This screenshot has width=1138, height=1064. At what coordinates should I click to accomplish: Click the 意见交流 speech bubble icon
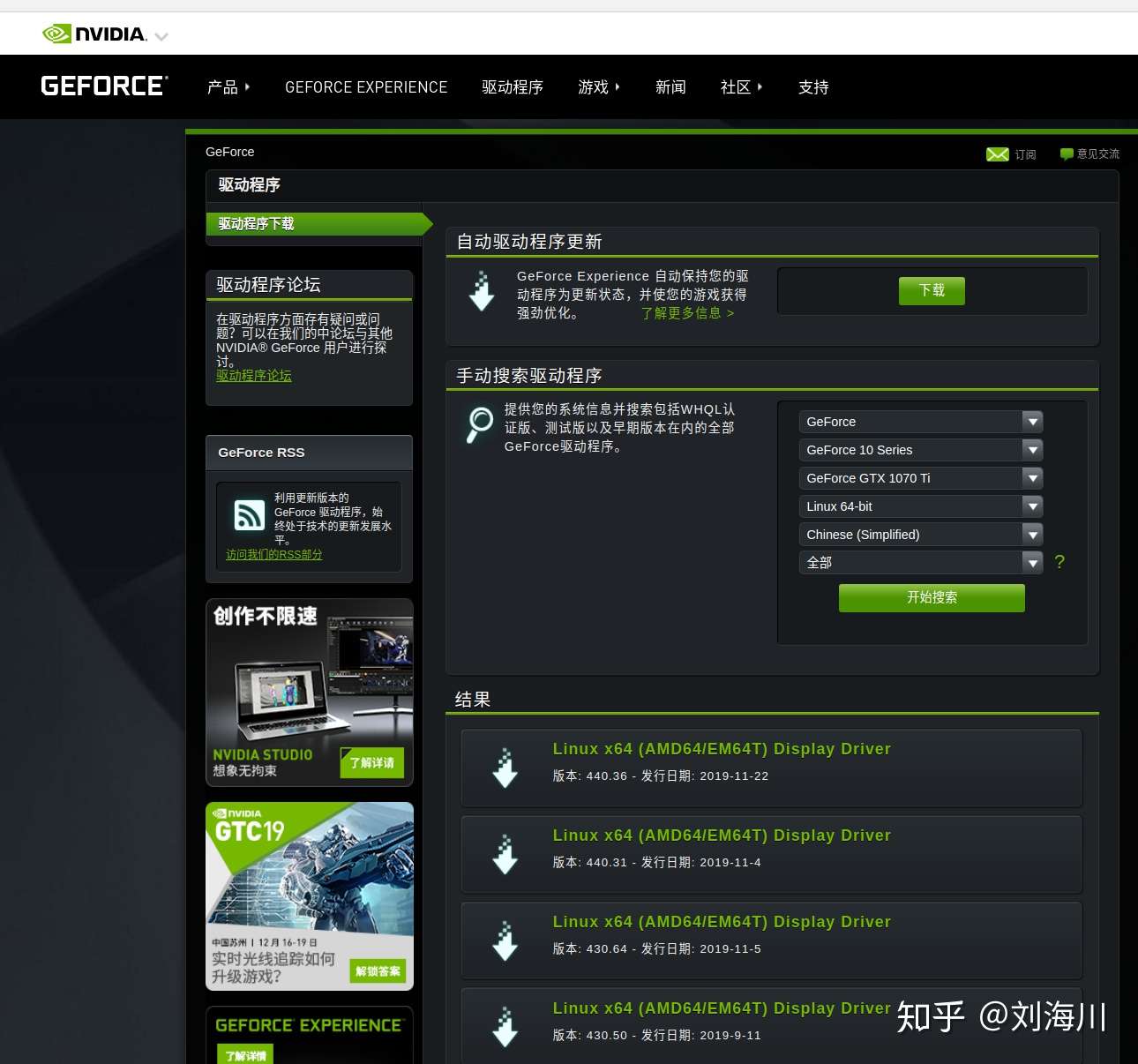pyautogui.click(x=1067, y=154)
